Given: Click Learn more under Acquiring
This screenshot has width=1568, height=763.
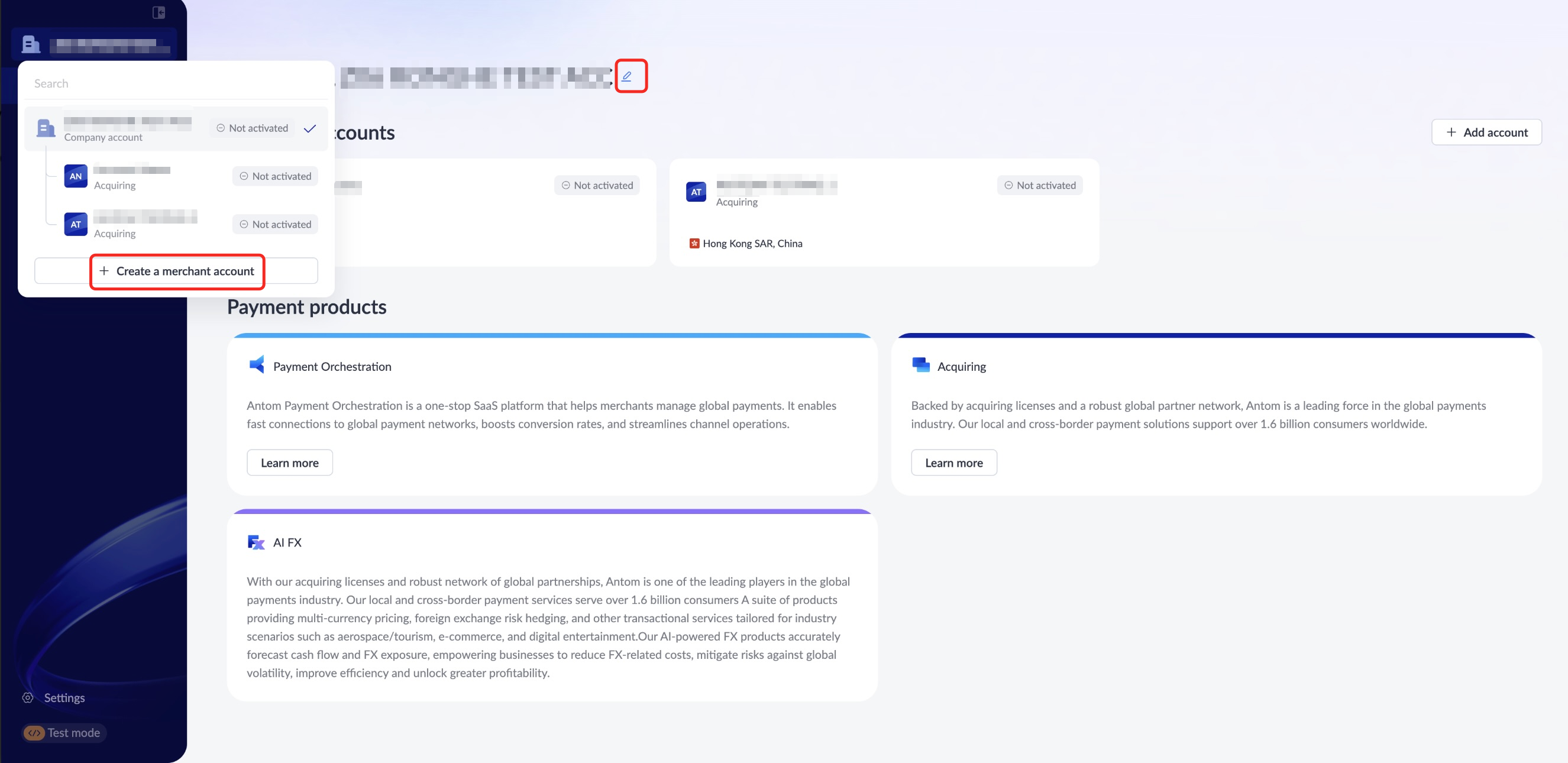Looking at the screenshot, I should (x=953, y=463).
